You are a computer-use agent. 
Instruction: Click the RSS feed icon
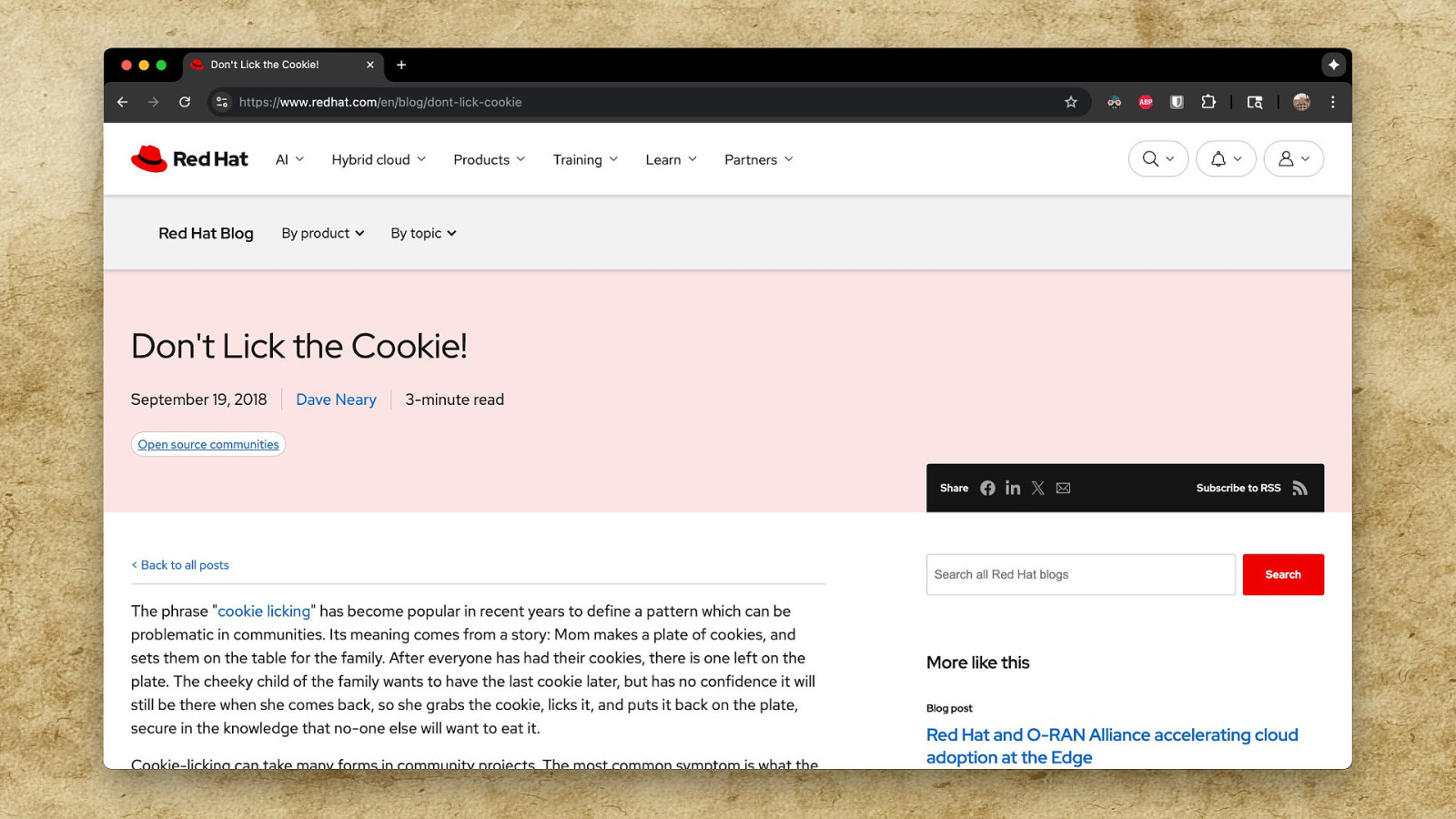tap(1299, 489)
